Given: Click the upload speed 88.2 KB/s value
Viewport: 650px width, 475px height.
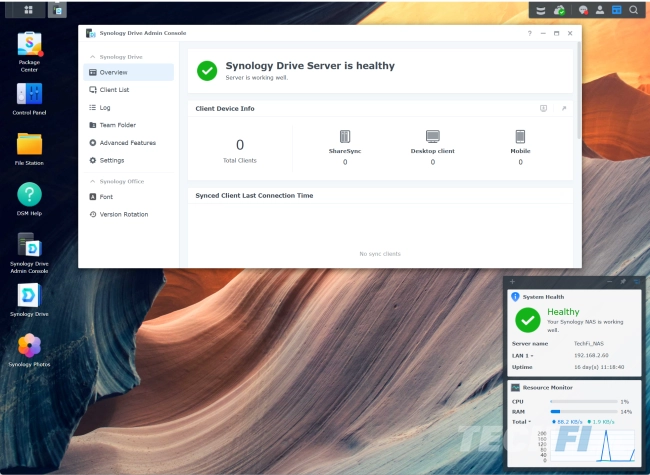Looking at the screenshot, I should 568,422.
